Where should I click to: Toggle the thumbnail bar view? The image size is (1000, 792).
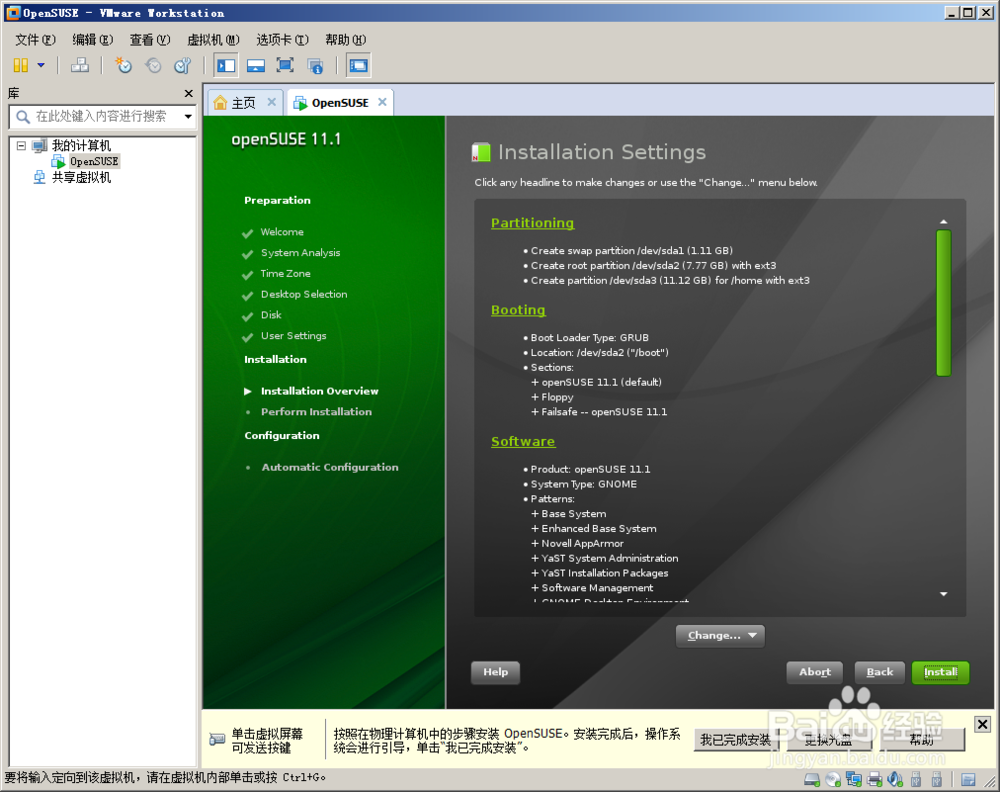click(x=256, y=65)
